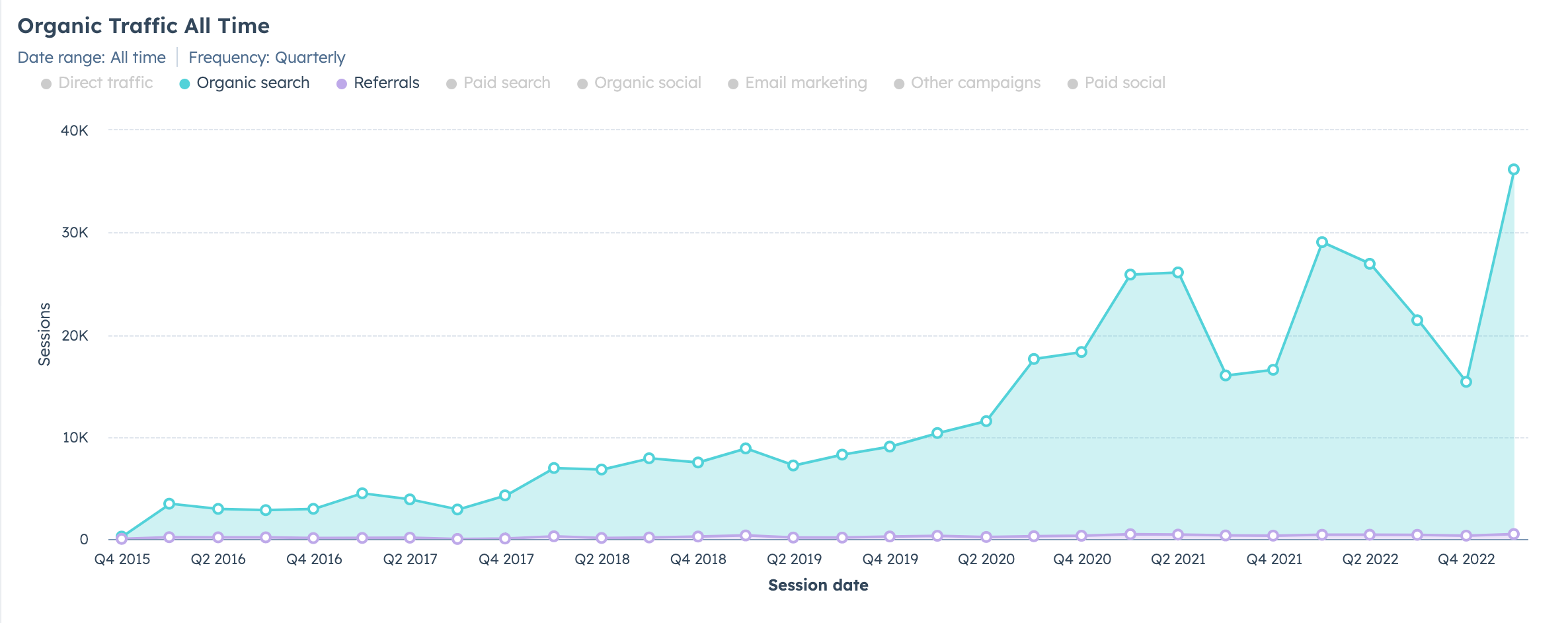Viewport: 1568px width, 623px height.
Task: Select the Q2 2021 organic search data point
Action: tap(1178, 272)
